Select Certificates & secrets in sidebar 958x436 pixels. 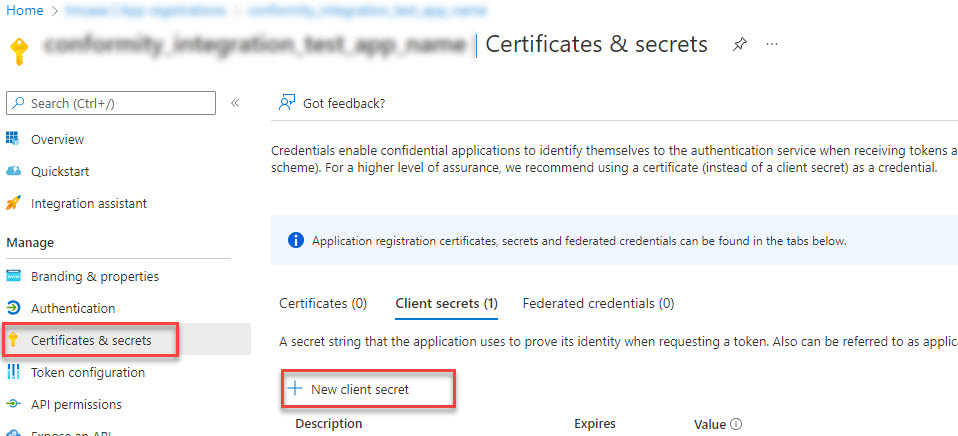91,340
